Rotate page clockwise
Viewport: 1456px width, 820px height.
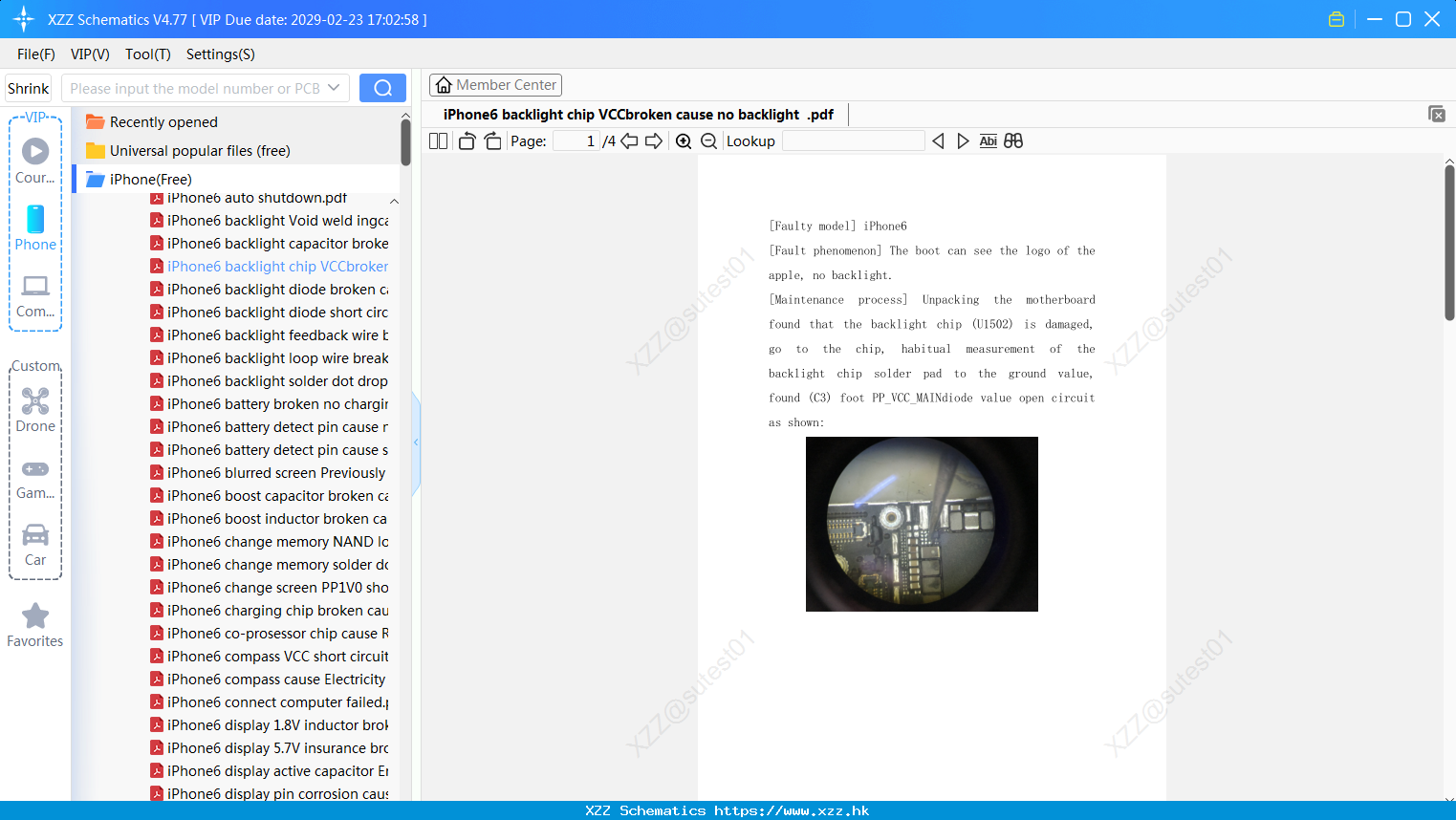(x=492, y=141)
